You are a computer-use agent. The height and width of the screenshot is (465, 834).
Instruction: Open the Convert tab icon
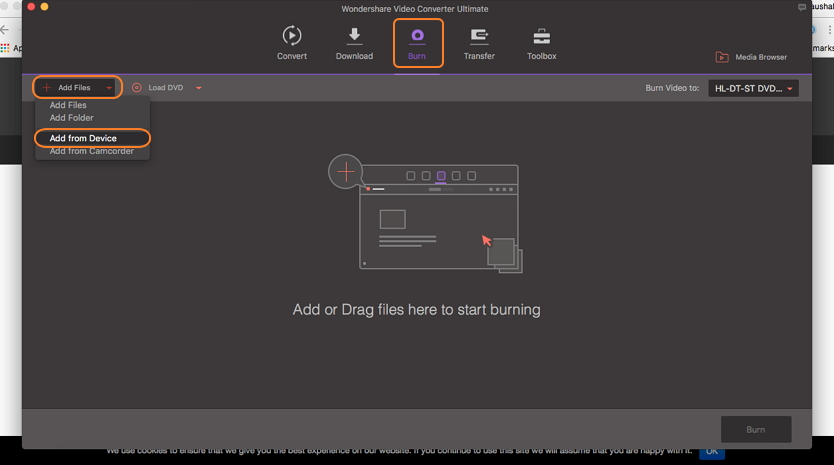click(x=292, y=36)
